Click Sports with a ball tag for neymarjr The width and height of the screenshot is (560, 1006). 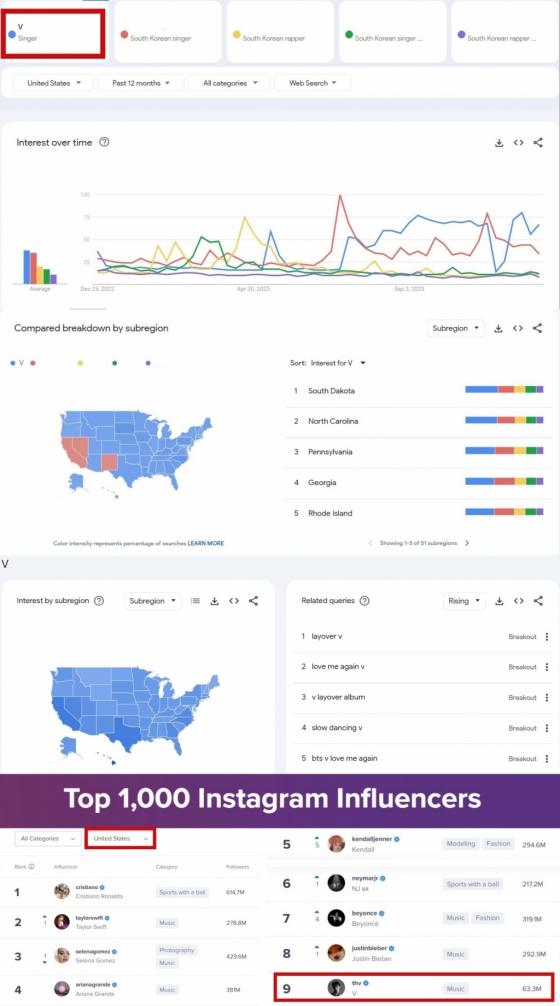click(473, 884)
